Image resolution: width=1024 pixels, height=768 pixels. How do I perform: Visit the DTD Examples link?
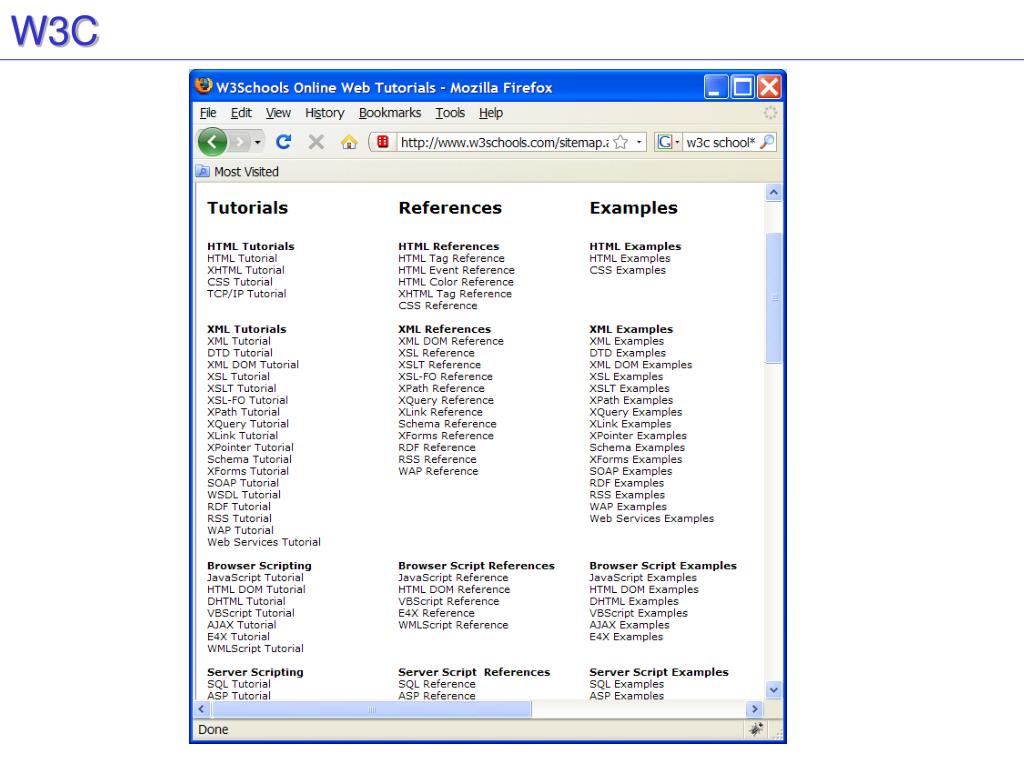[x=628, y=353]
